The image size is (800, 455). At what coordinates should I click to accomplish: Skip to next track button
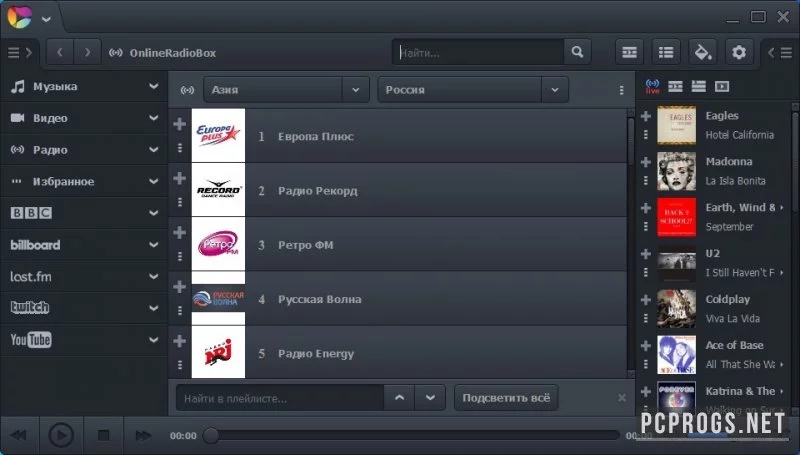click(x=143, y=435)
